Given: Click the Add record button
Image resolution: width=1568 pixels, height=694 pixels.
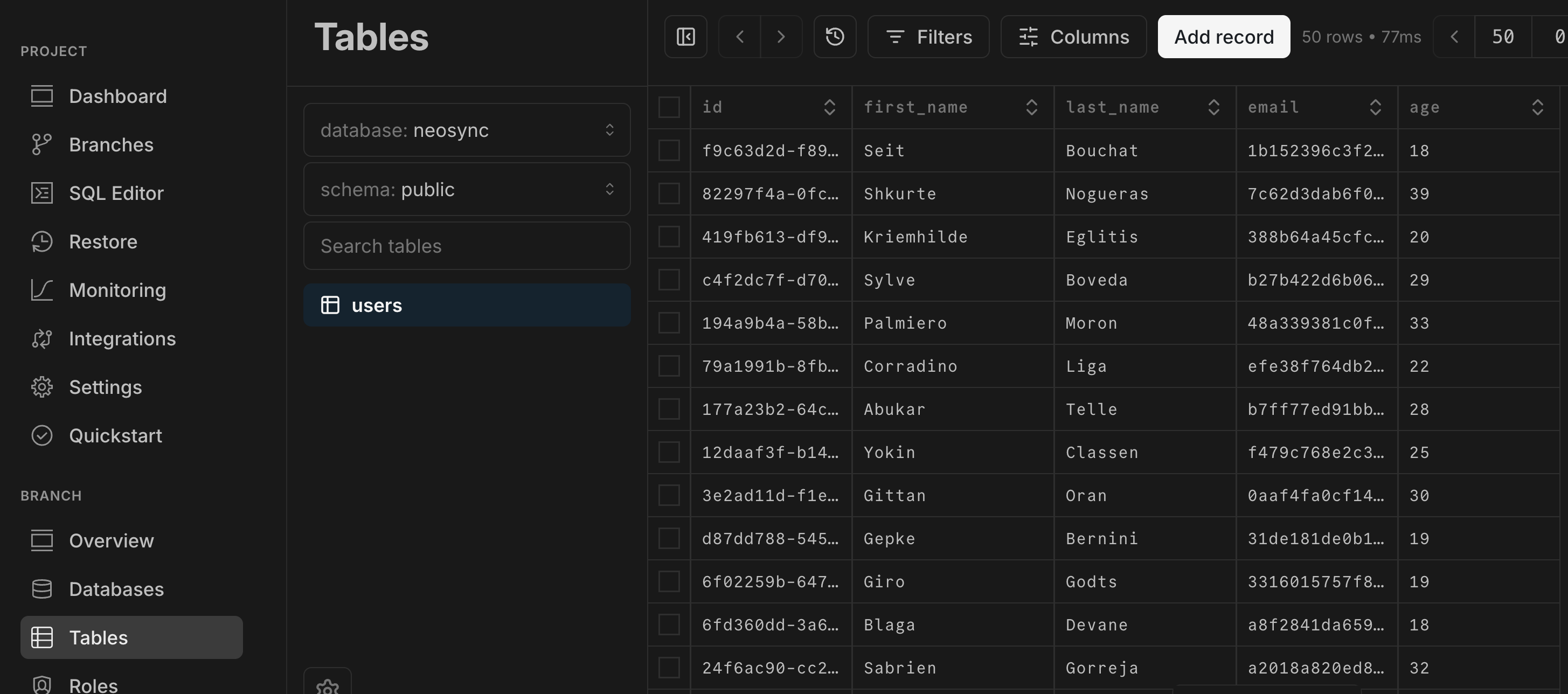Looking at the screenshot, I should point(1224,37).
